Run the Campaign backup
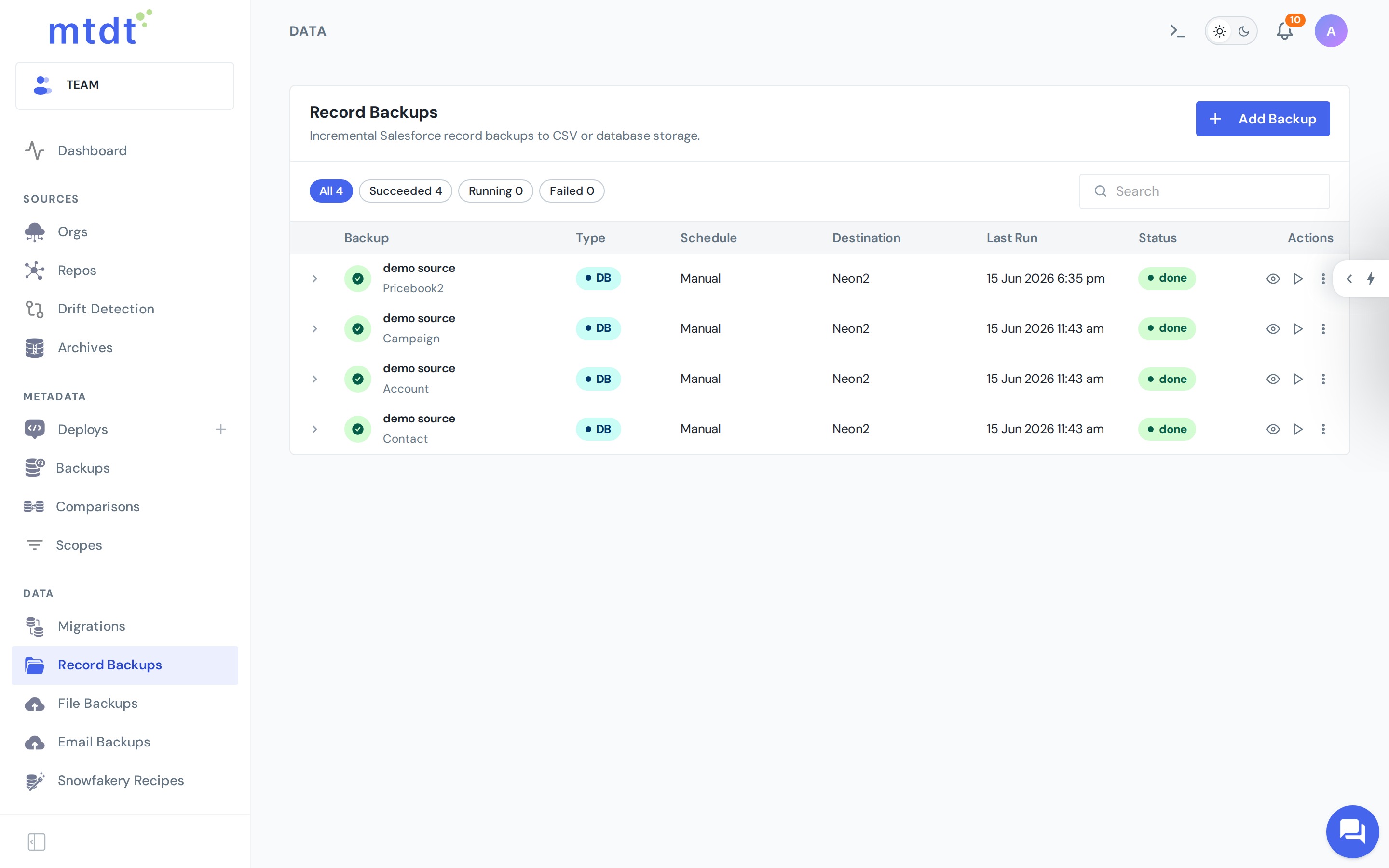The height and width of the screenshot is (868, 1389). [1298, 329]
